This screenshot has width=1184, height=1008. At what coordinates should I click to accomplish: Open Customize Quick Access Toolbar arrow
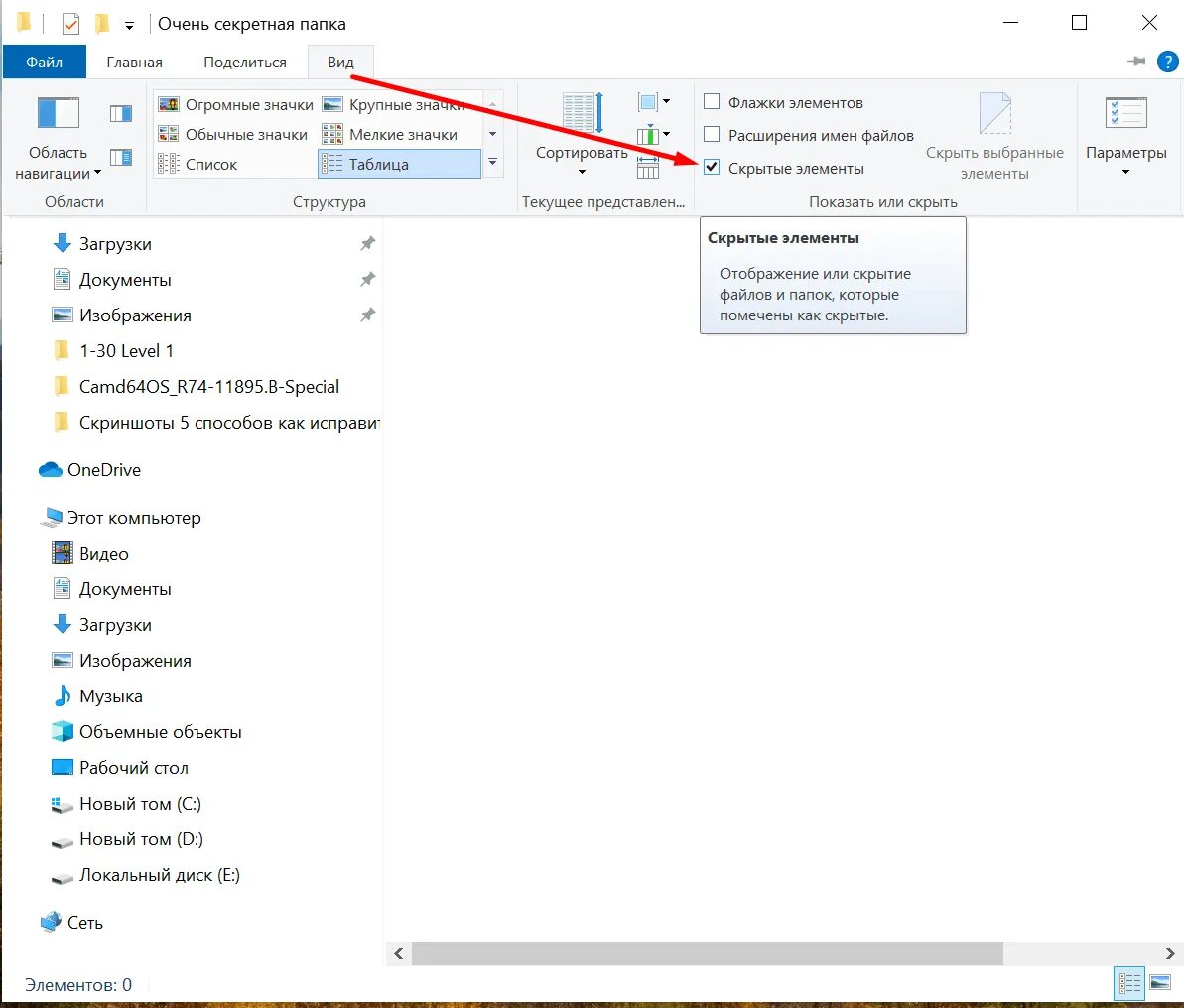(129, 26)
